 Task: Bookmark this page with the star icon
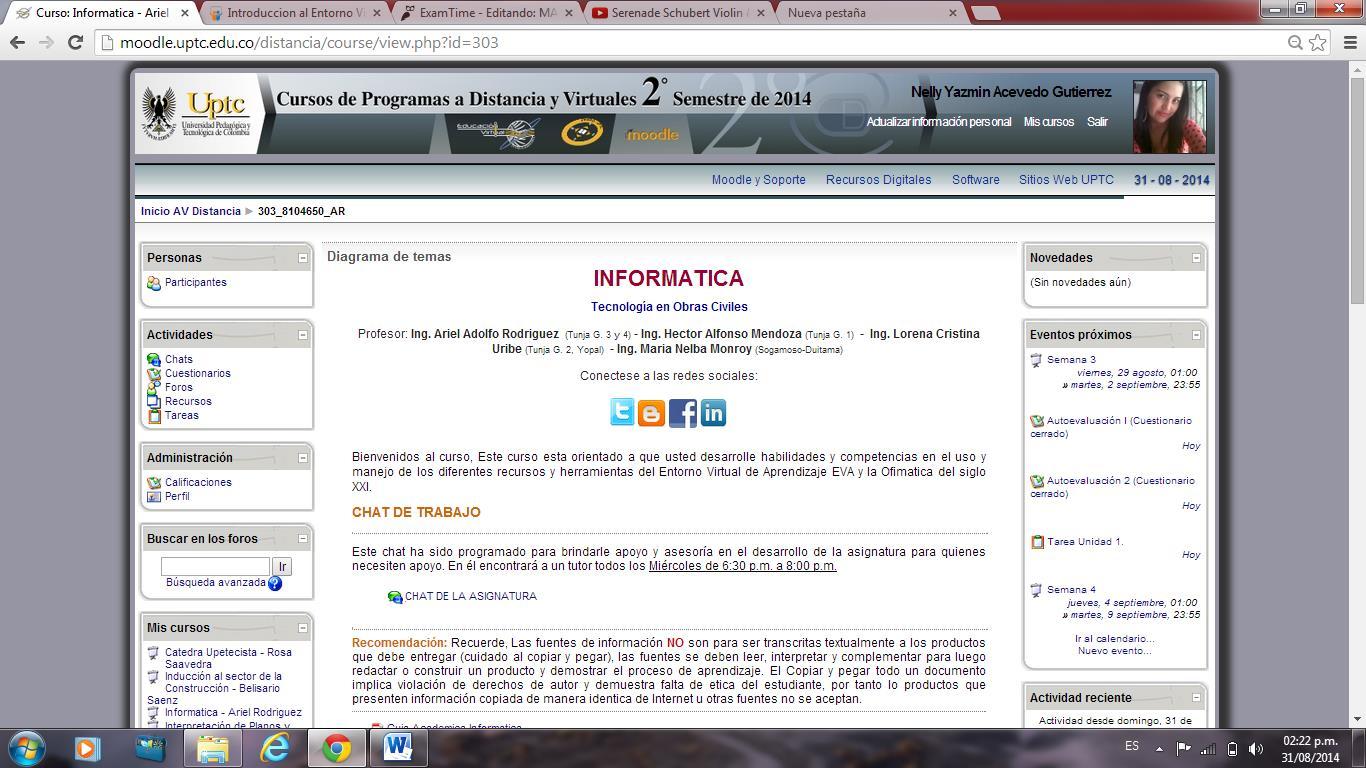click(1318, 42)
